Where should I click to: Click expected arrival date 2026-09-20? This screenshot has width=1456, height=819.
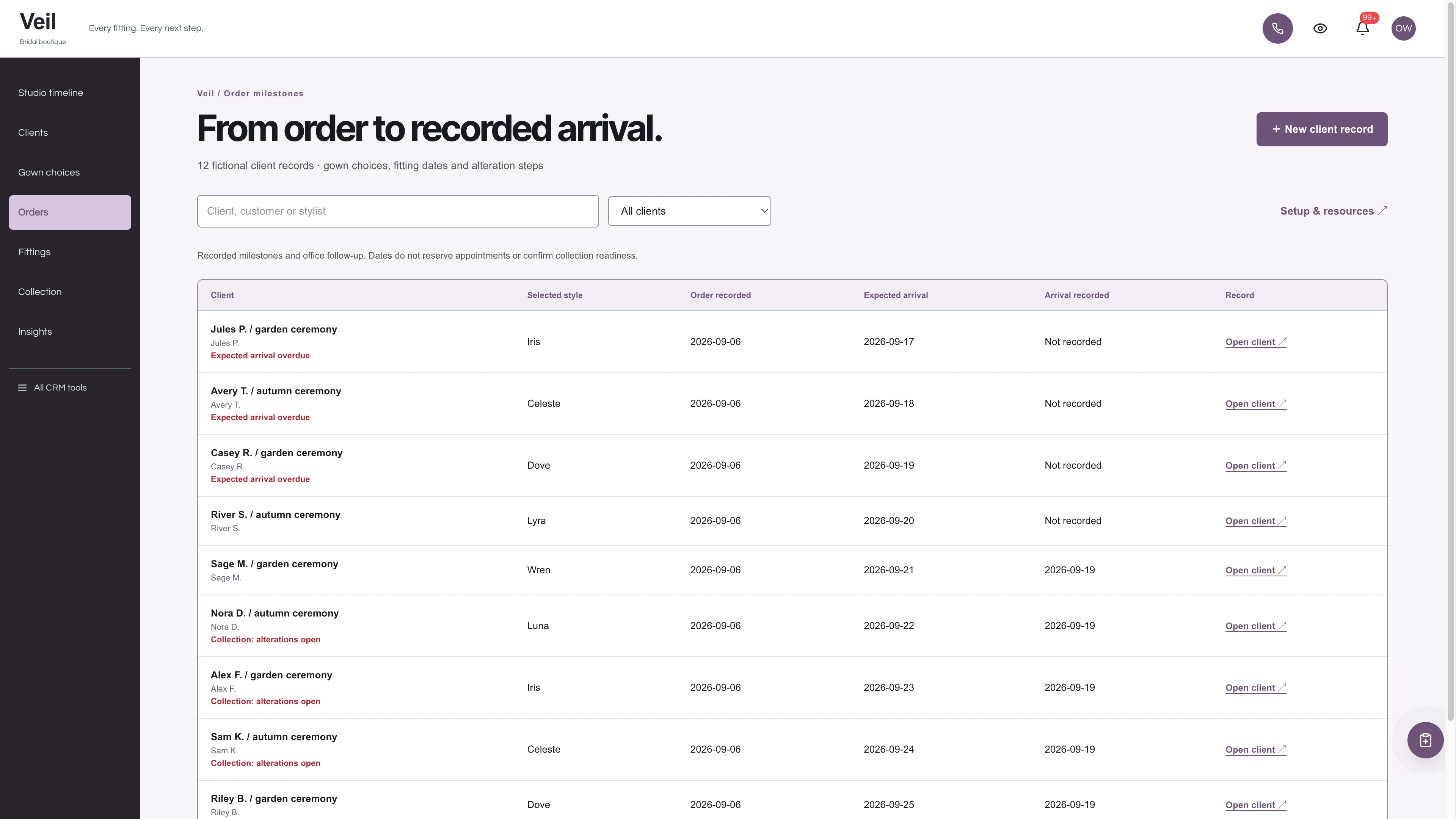coord(888,521)
